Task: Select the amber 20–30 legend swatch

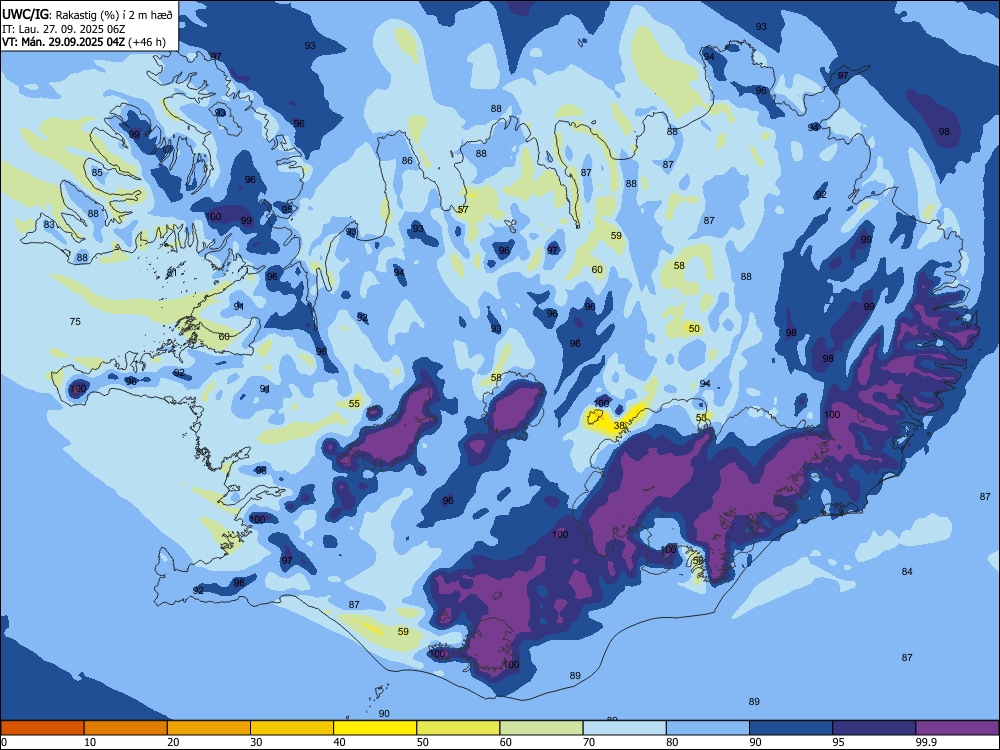Action: point(209,728)
